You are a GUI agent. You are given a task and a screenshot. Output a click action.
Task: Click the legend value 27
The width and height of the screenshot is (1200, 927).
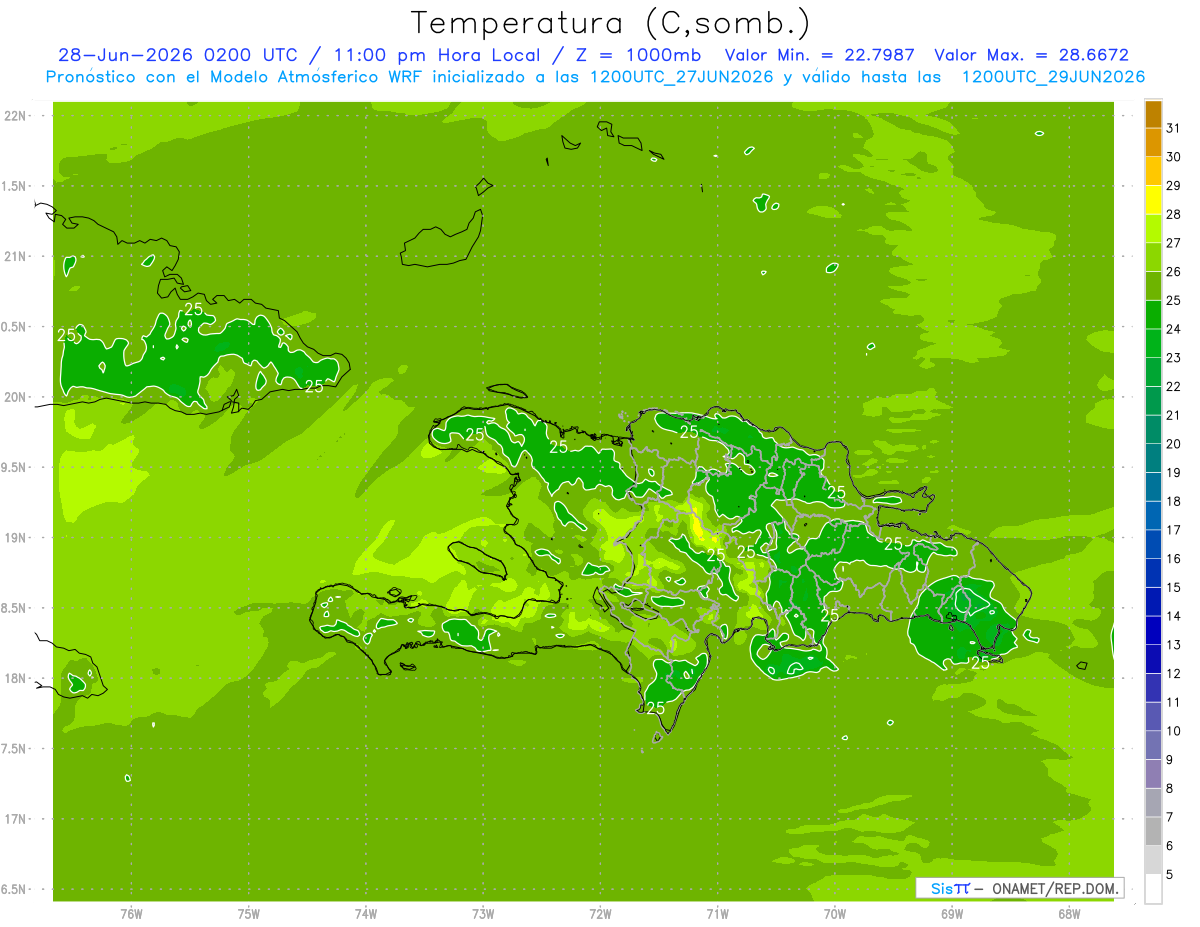1174,243
